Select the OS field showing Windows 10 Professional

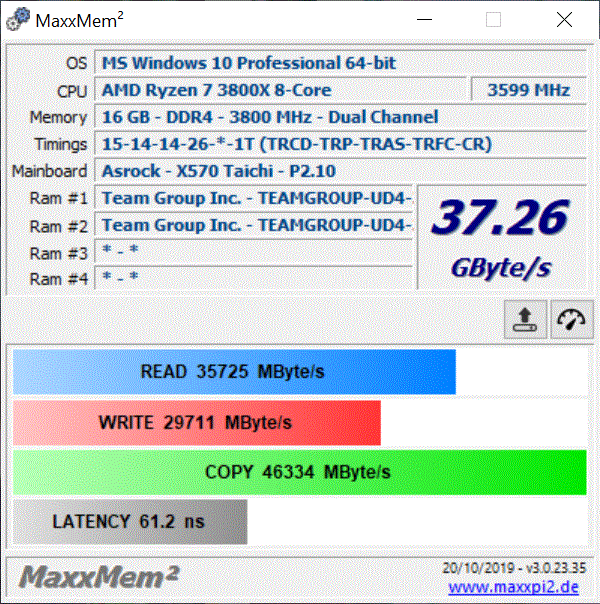[x=340, y=62]
